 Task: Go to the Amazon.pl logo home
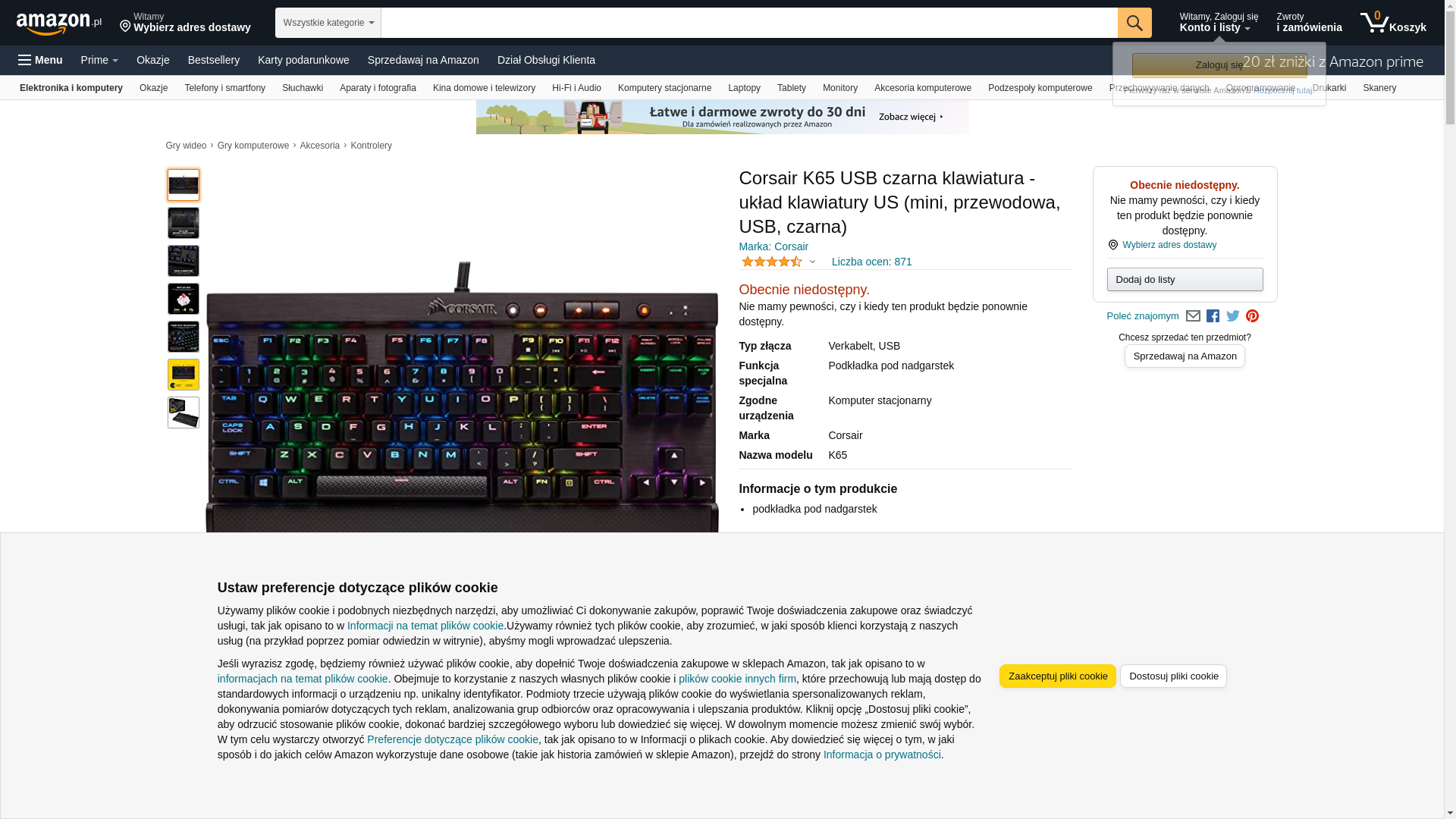click(x=58, y=24)
